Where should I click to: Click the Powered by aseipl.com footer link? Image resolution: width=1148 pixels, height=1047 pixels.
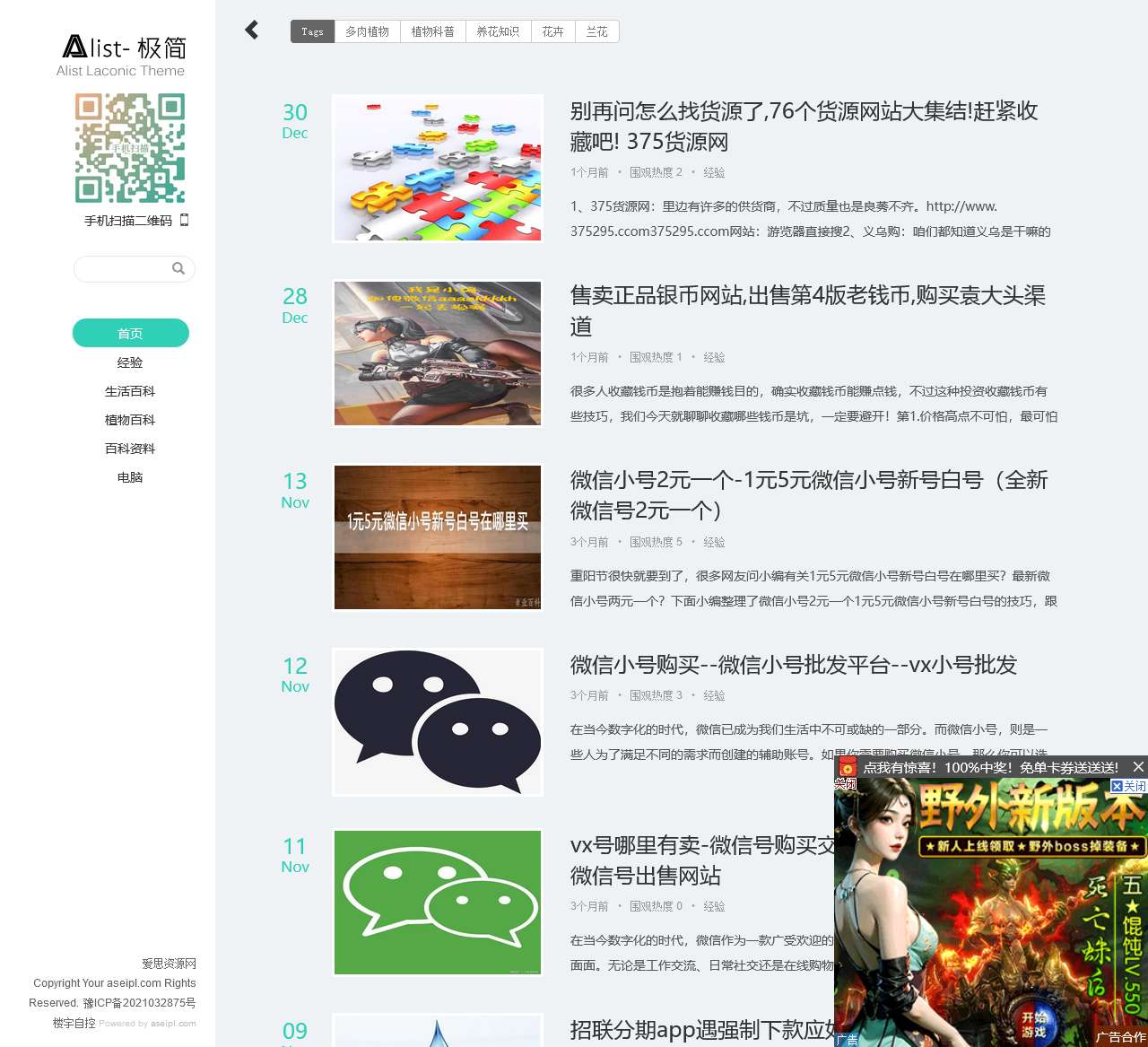tap(147, 1023)
